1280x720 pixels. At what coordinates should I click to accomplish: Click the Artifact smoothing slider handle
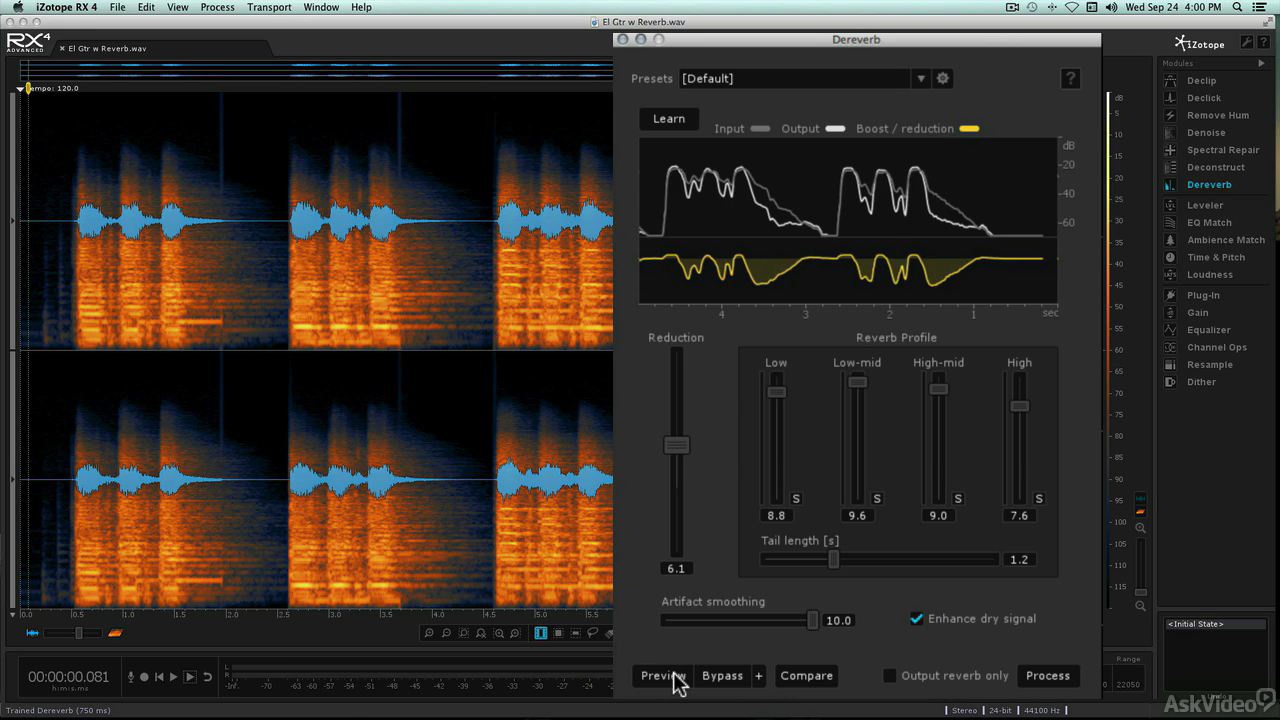pos(813,620)
